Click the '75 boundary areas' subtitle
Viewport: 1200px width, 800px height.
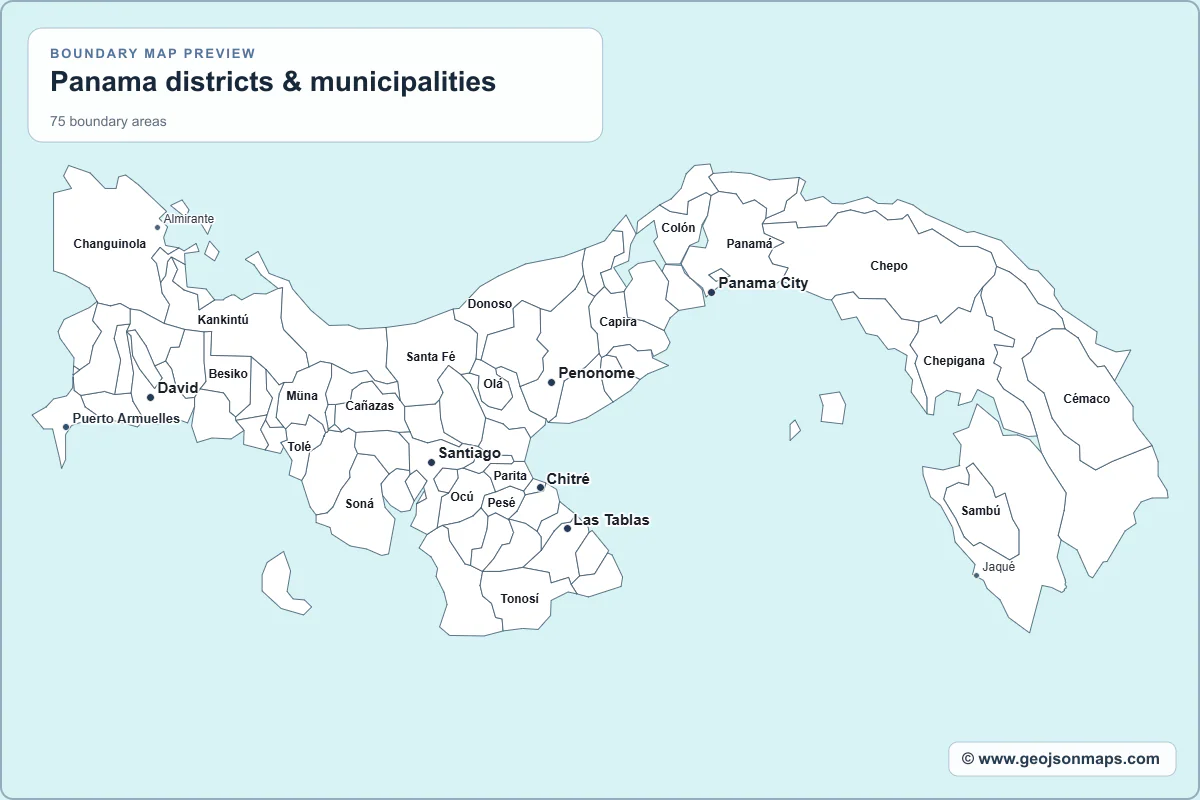click(x=108, y=122)
